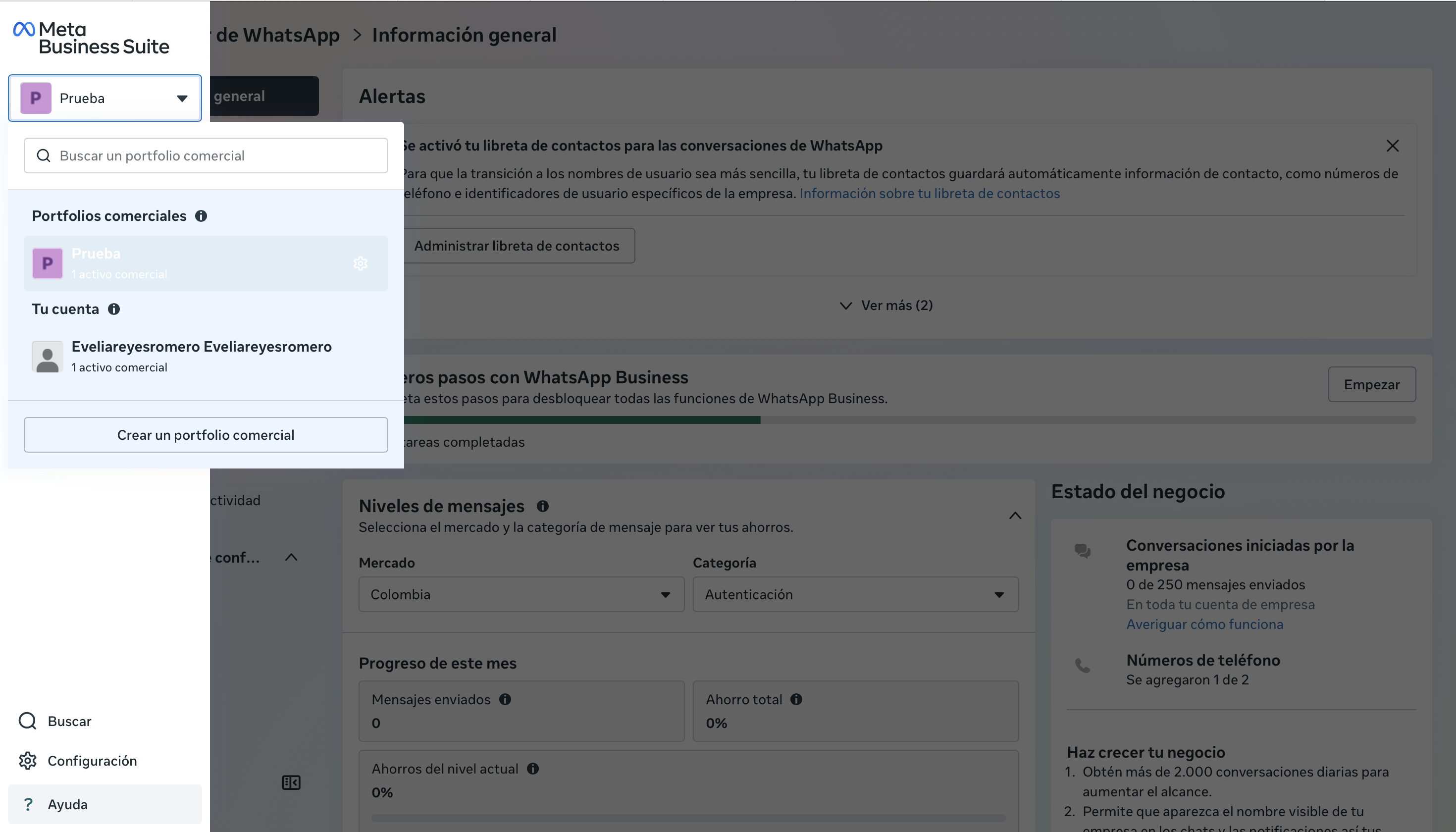Open the Prueba portfolio selector dropdown

pos(105,98)
